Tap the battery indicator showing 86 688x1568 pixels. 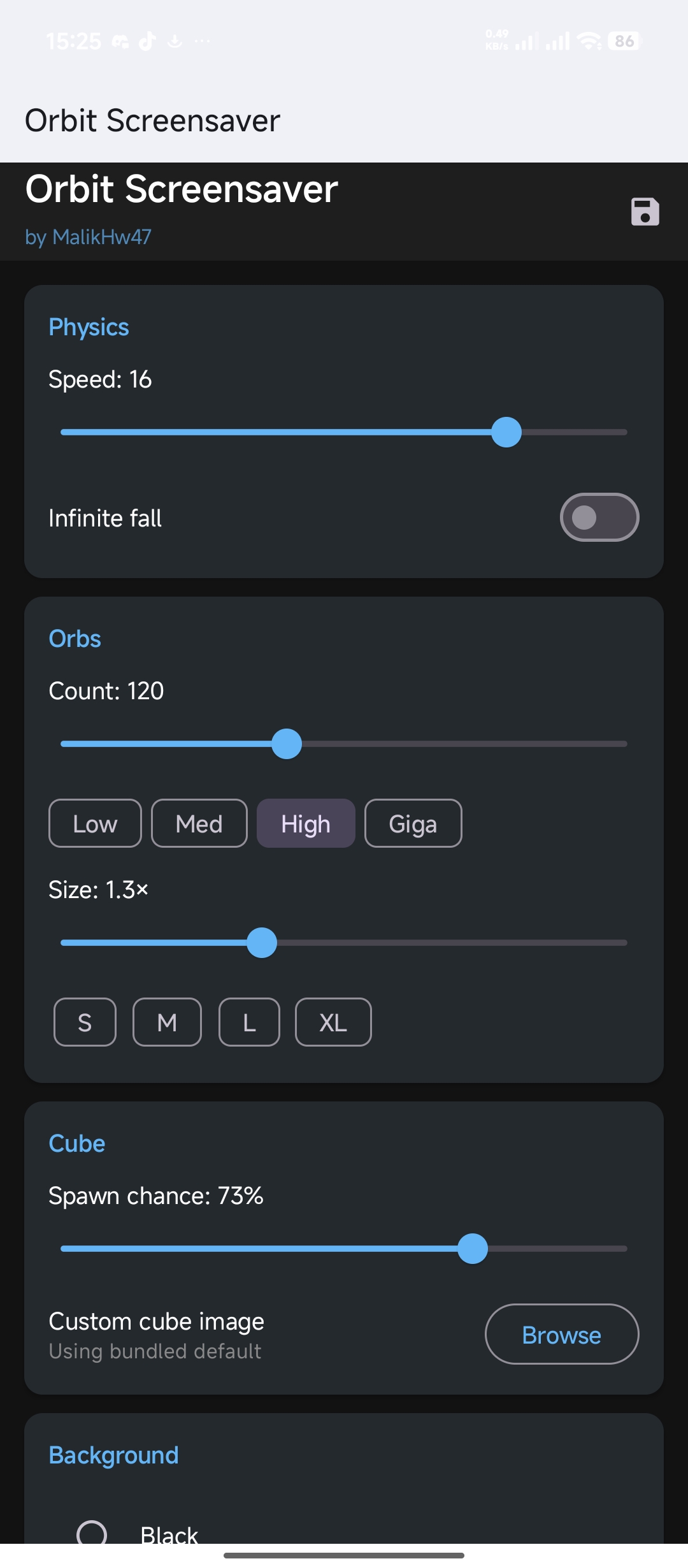click(623, 41)
